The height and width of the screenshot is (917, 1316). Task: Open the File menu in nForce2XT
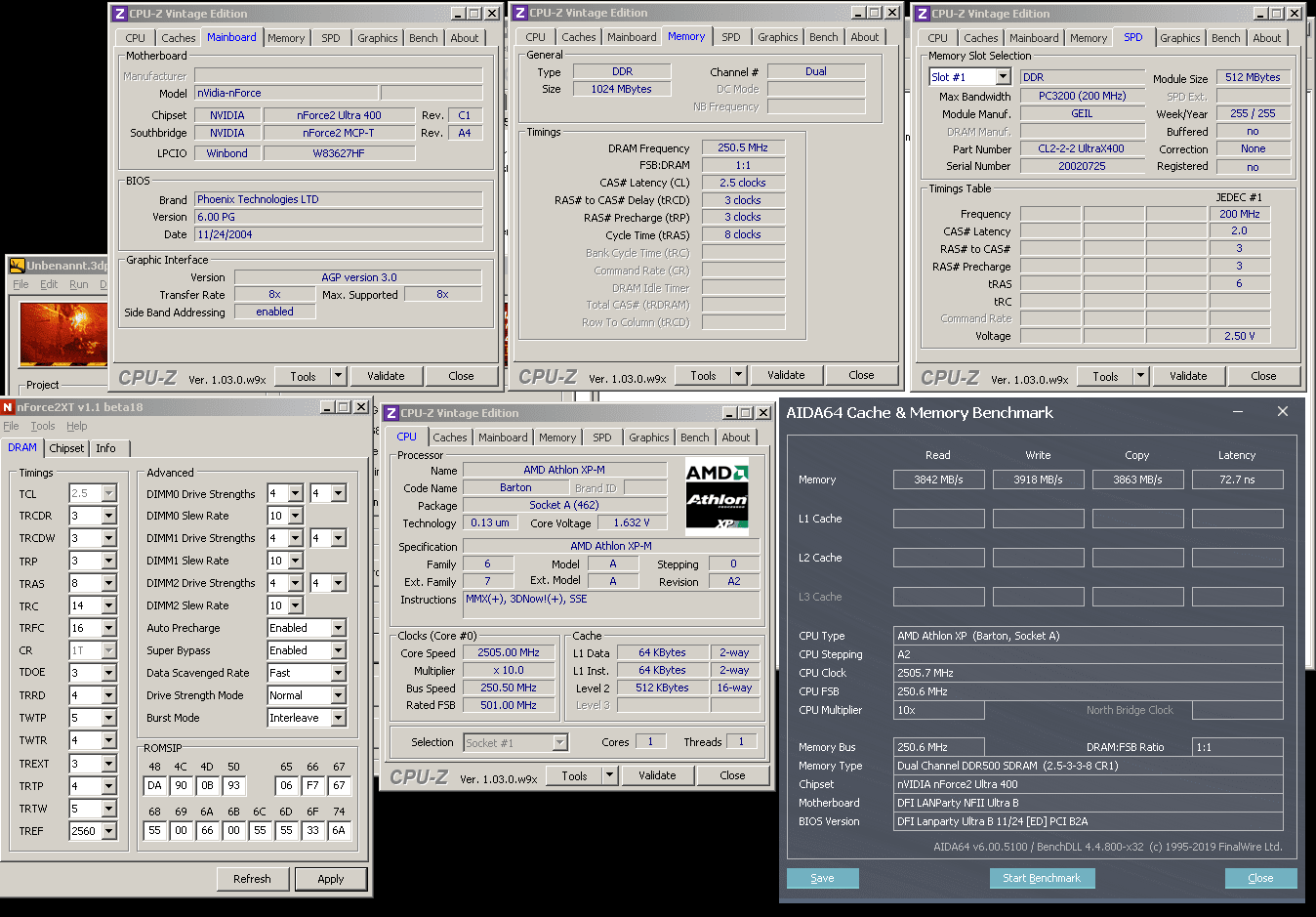pos(11,426)
